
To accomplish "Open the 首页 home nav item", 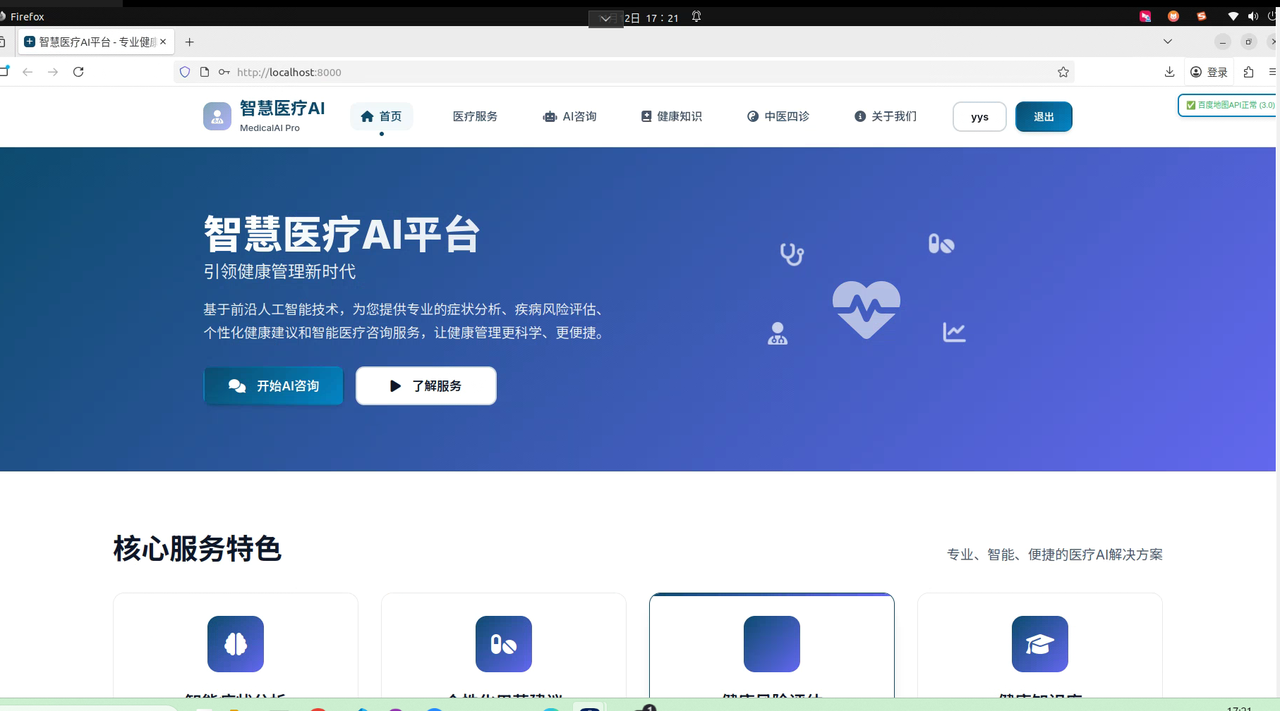I will pyautogui.click(x=381, y=116).
